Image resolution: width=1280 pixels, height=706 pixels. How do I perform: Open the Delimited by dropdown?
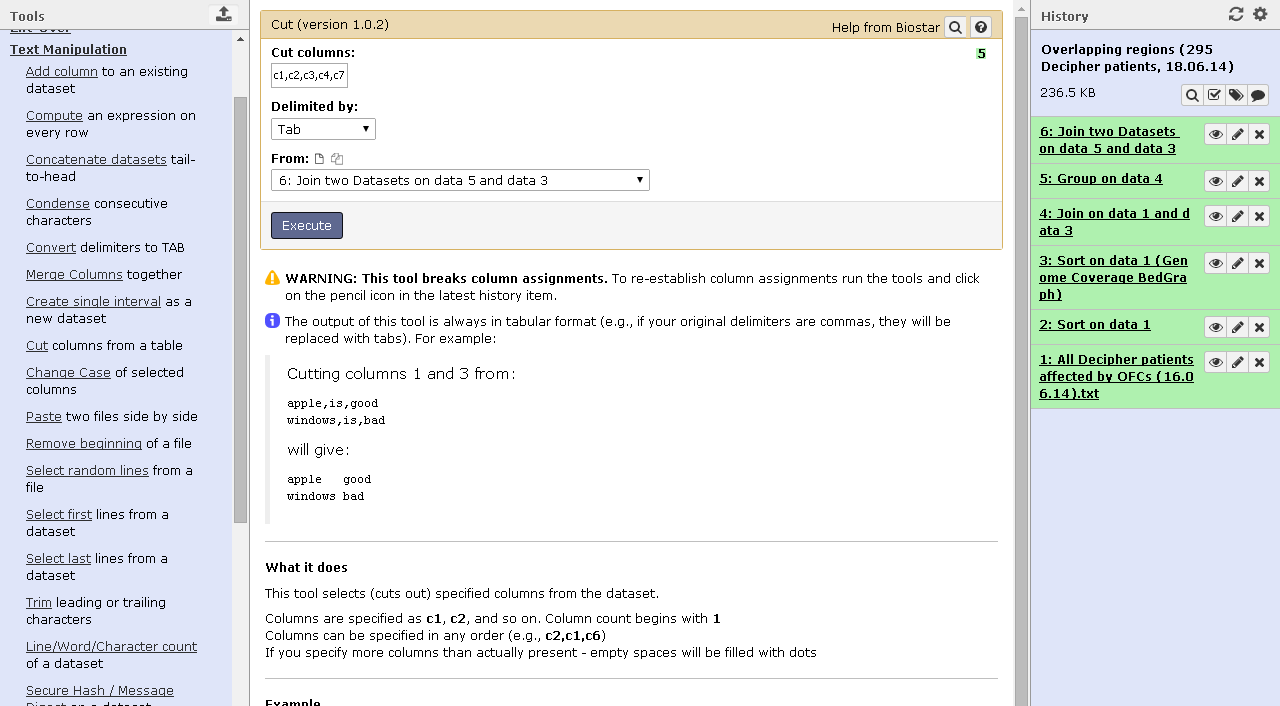323,129
